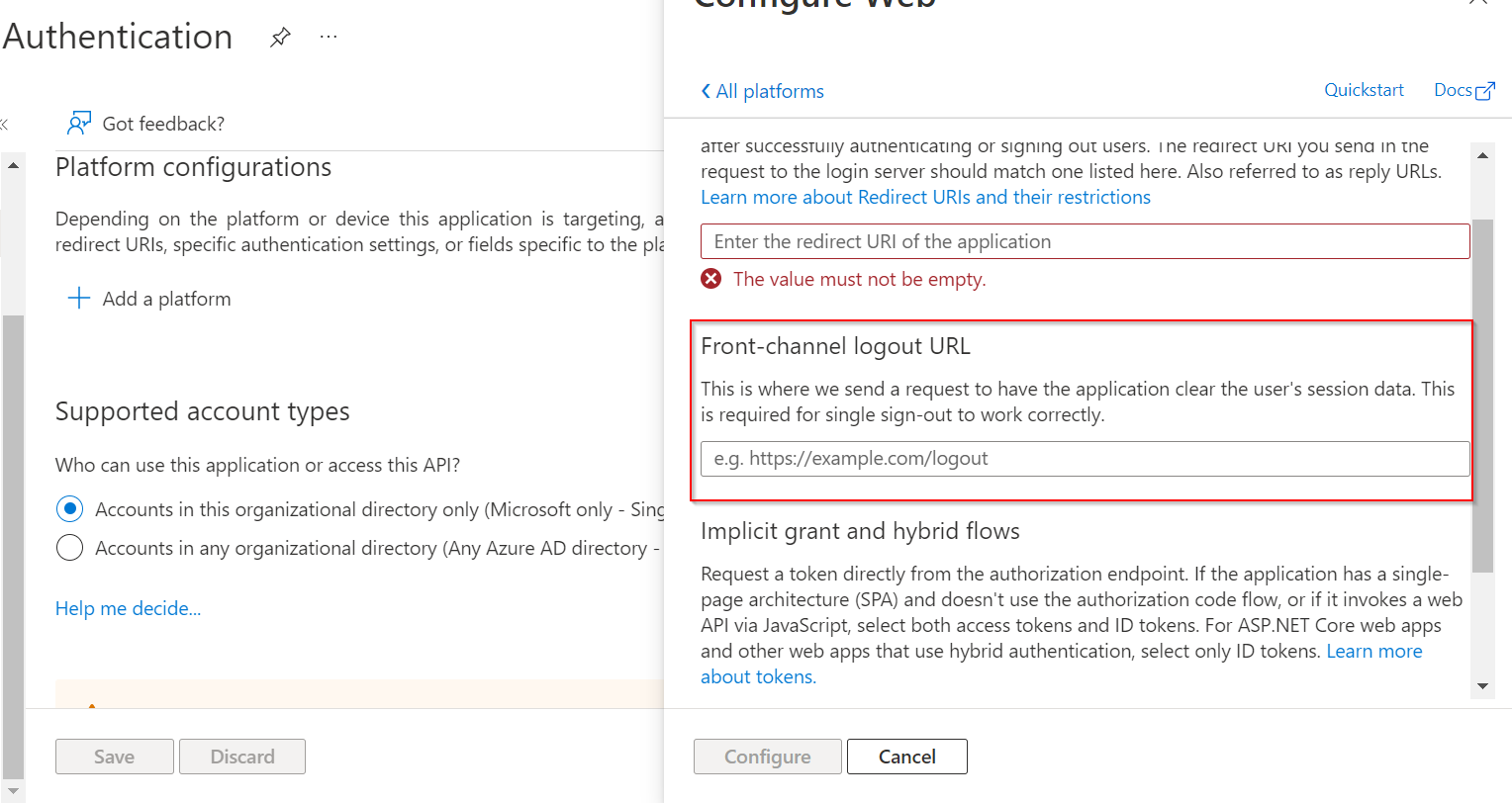
Task: Click the pin icon next to Authentication
Action: click(x=280, y=38)
